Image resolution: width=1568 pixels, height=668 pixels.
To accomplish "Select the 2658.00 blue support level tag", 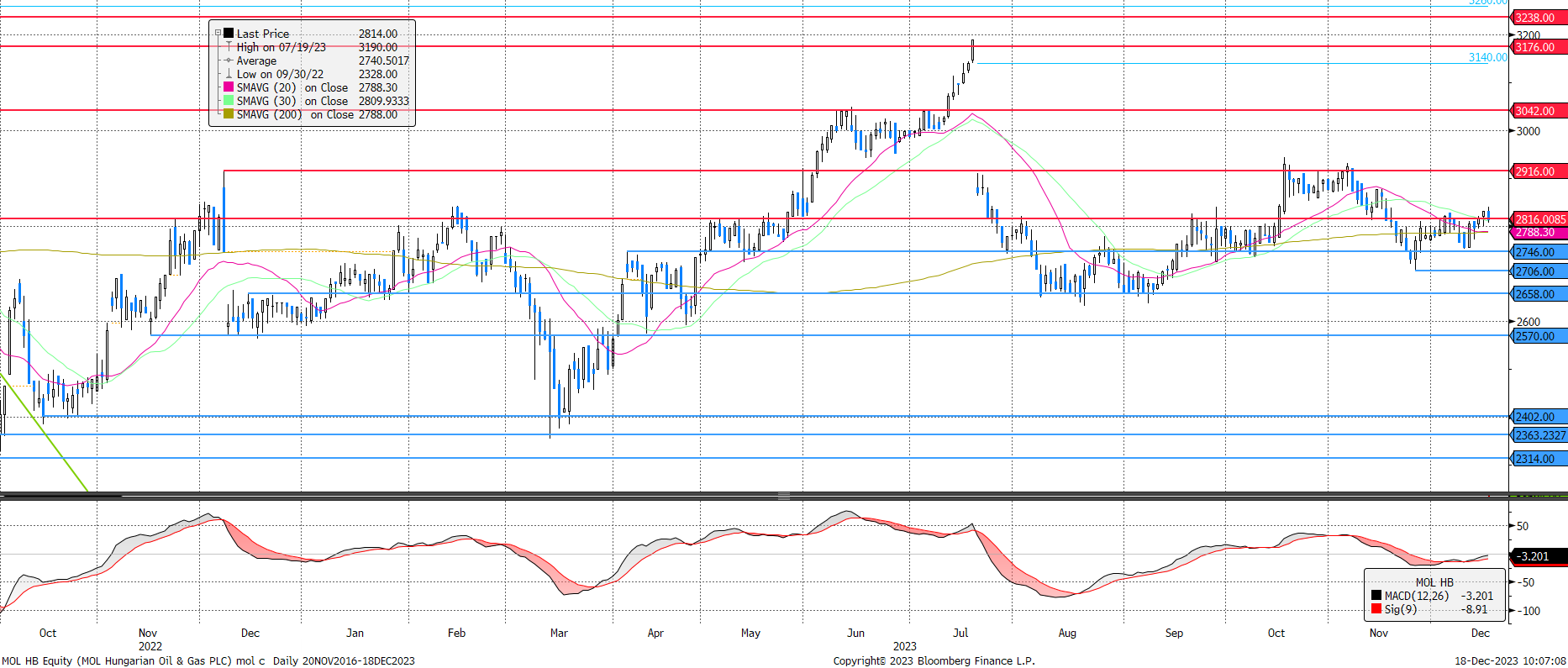I will click(x=1537, y=294).
